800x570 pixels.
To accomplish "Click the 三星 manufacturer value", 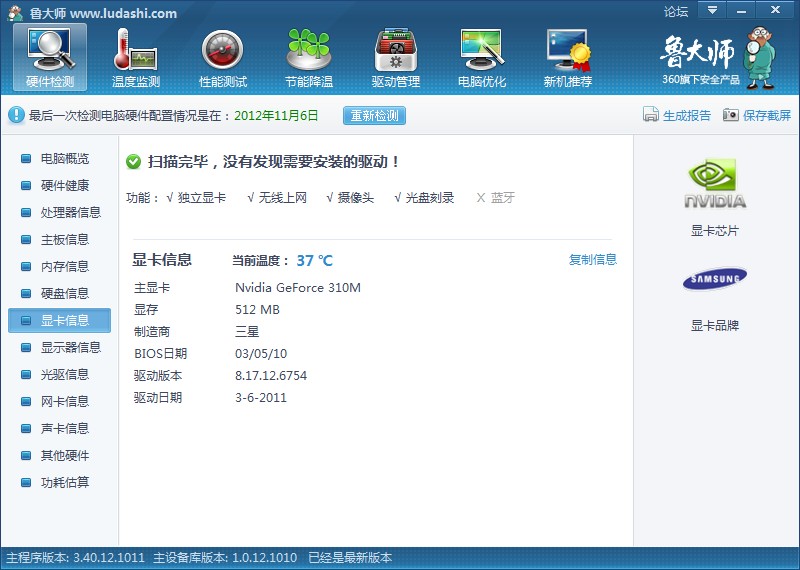I will [247, 332].
